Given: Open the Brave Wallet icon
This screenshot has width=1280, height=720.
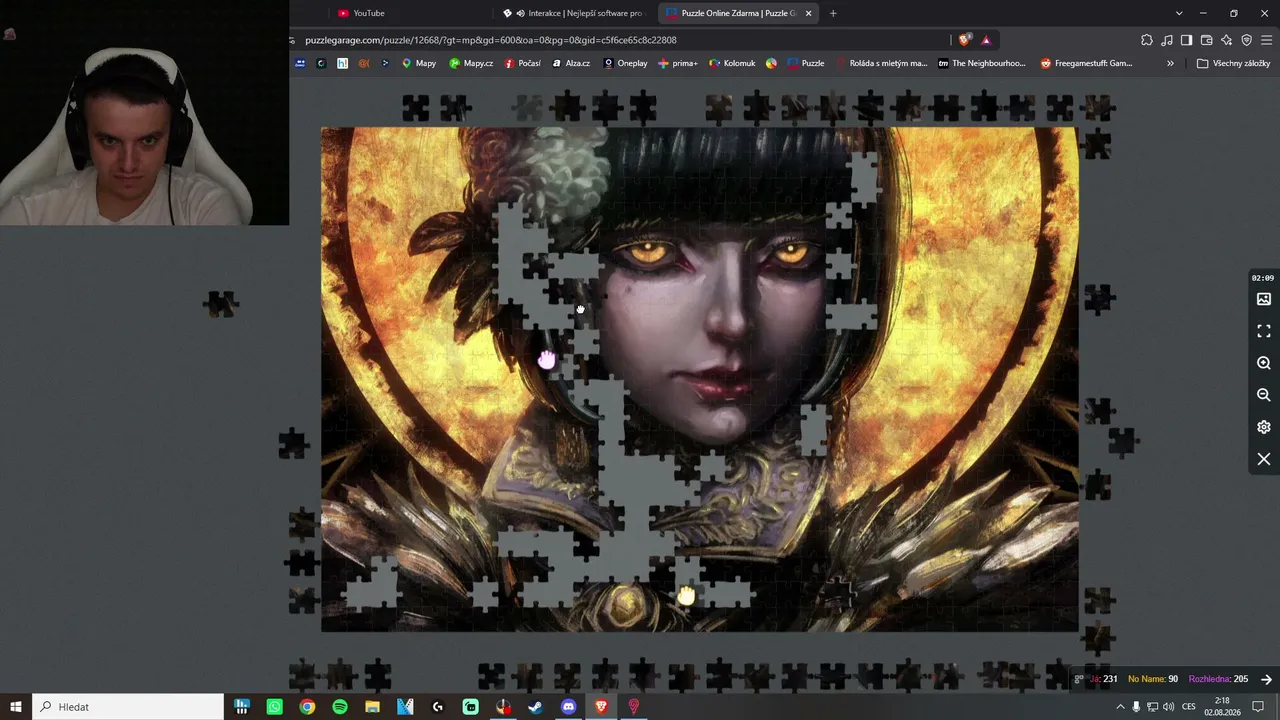Looking at the screenshot, I should coord(1206,40).
